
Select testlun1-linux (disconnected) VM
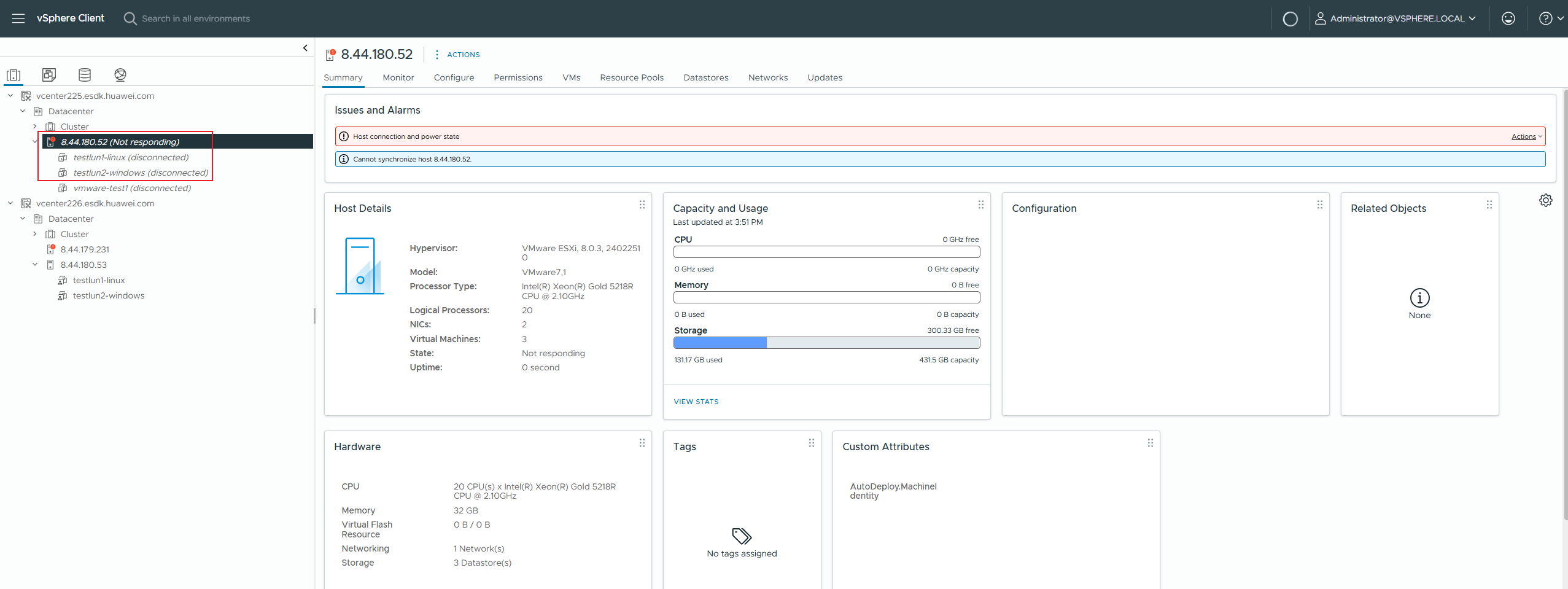coord(131,157)
